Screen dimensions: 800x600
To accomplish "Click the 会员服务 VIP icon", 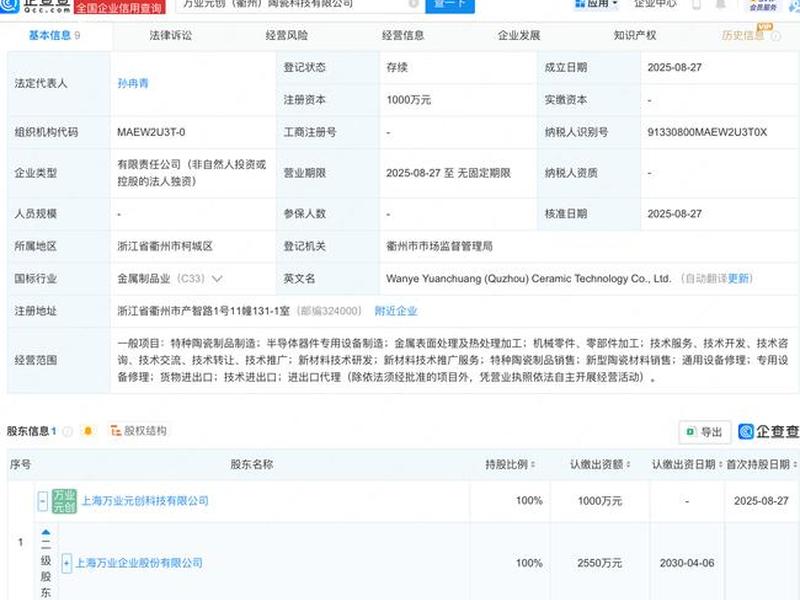I will click(x=763, y=5).
